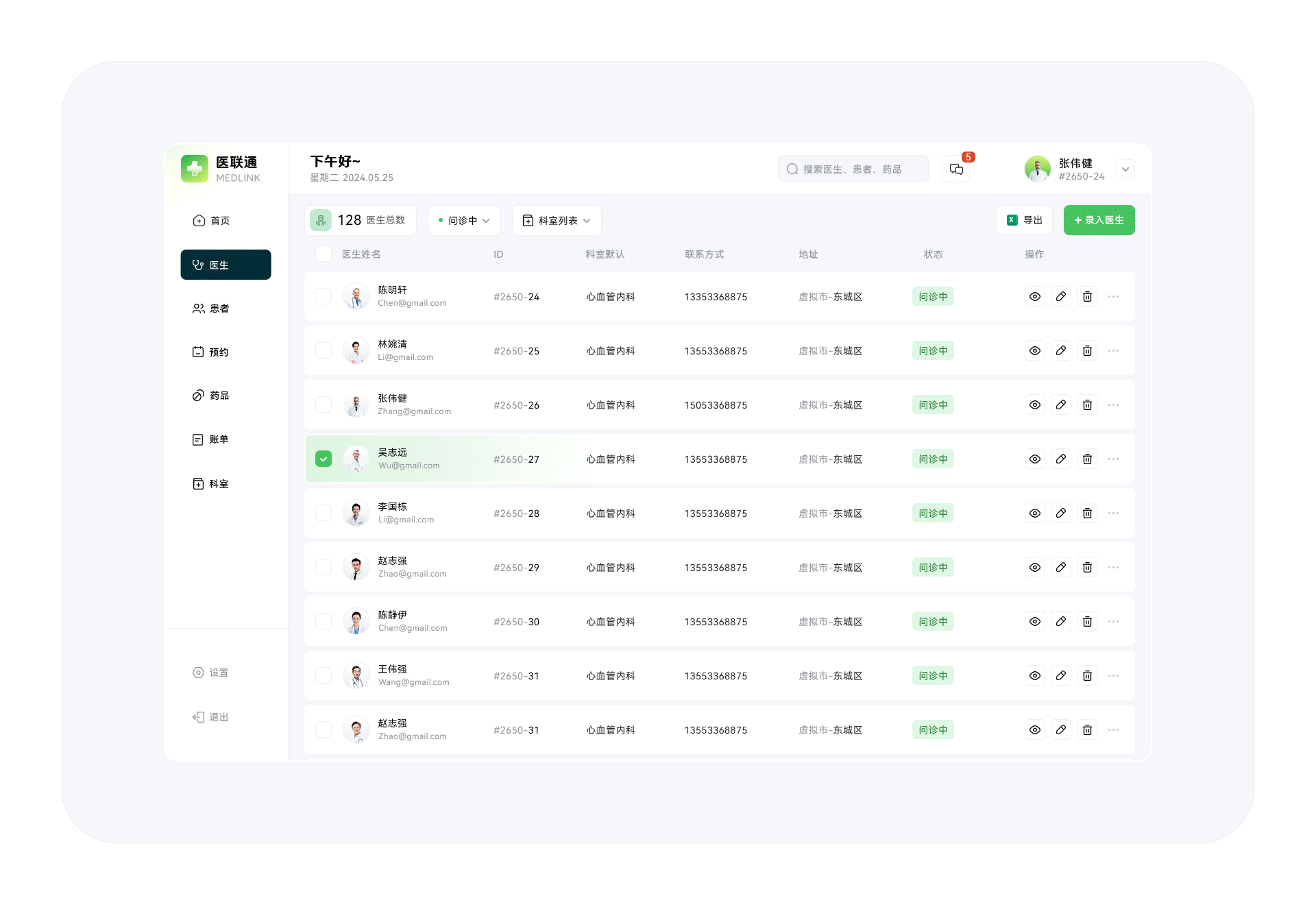Edit the record for Zhao@gmail.com #2650-31

pos(1061,730)
